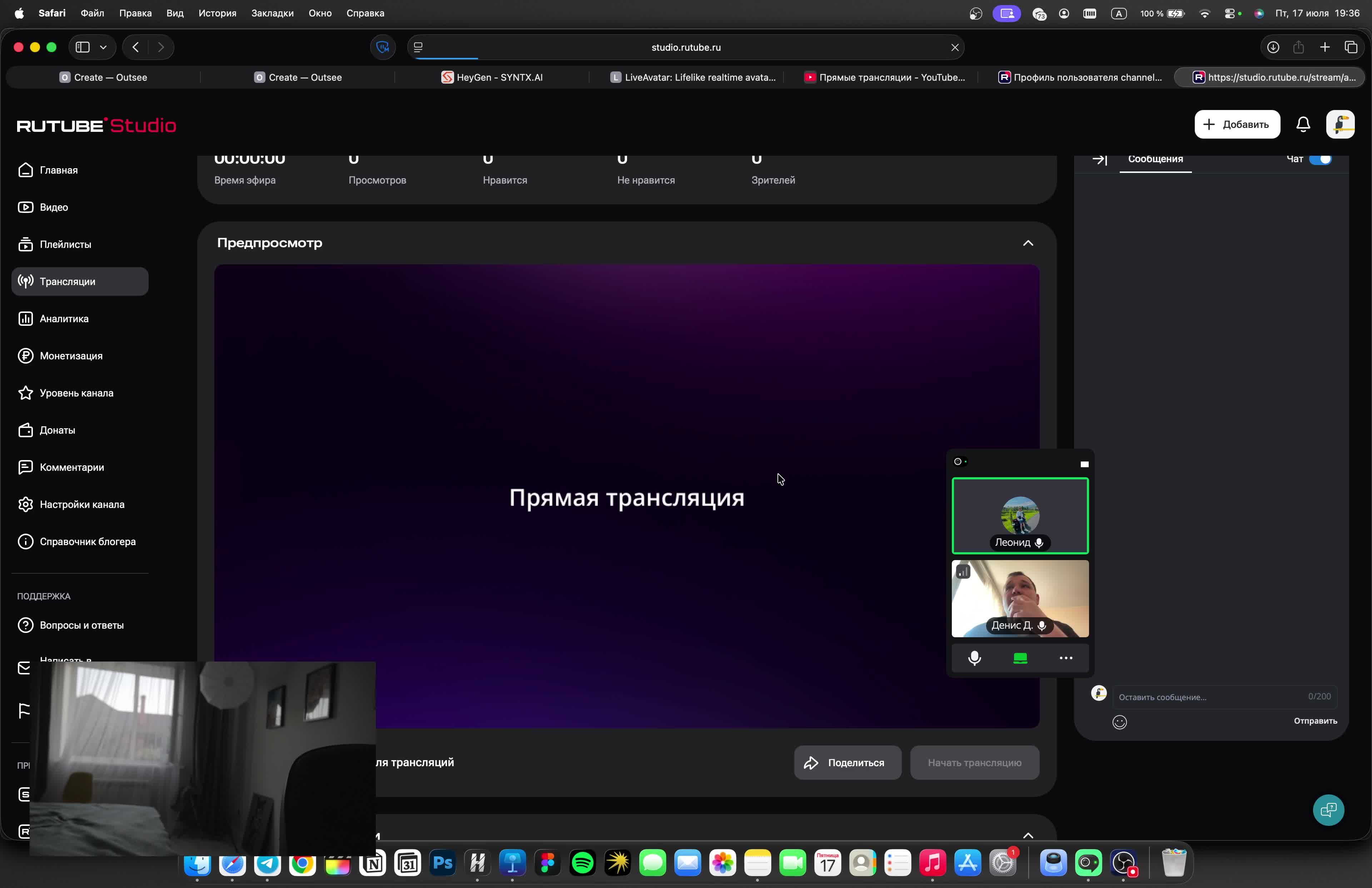Open the Комментарии sidebar section
The image size is (1372, 888).
point(80,467)
